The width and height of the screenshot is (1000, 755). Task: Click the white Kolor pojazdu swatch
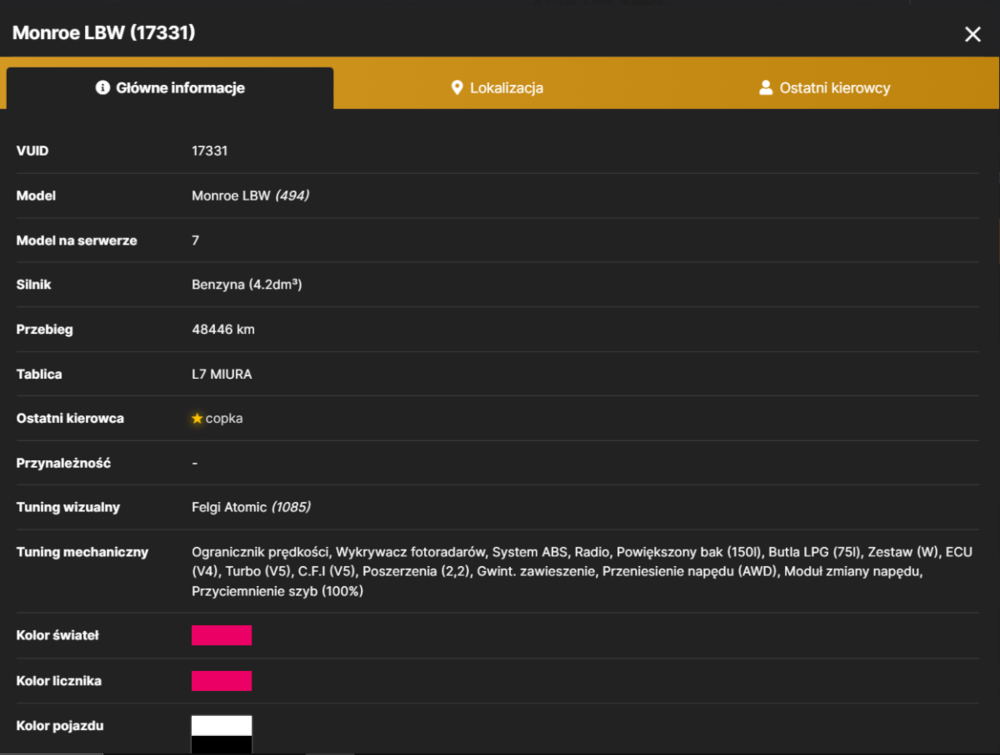coord(221,726)
